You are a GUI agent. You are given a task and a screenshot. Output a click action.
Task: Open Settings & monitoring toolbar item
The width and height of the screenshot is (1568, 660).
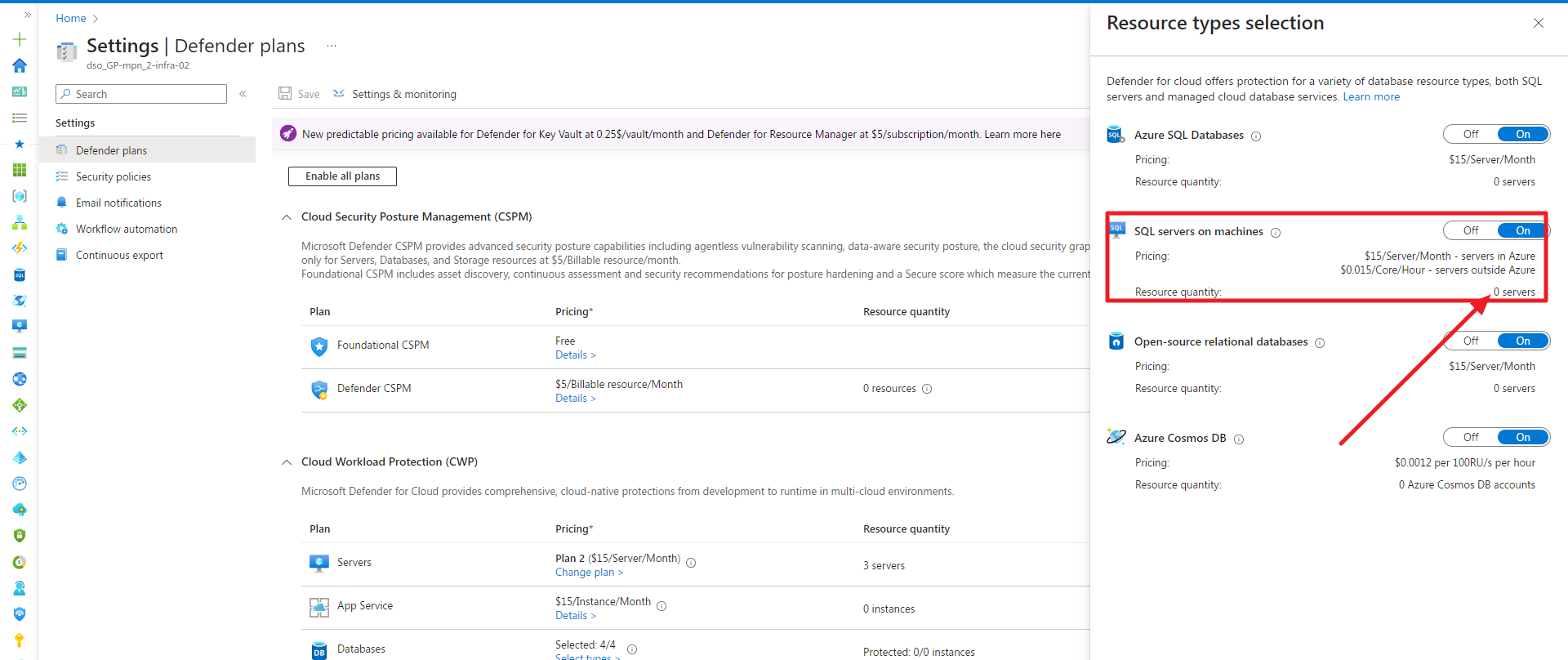[395, 94]
